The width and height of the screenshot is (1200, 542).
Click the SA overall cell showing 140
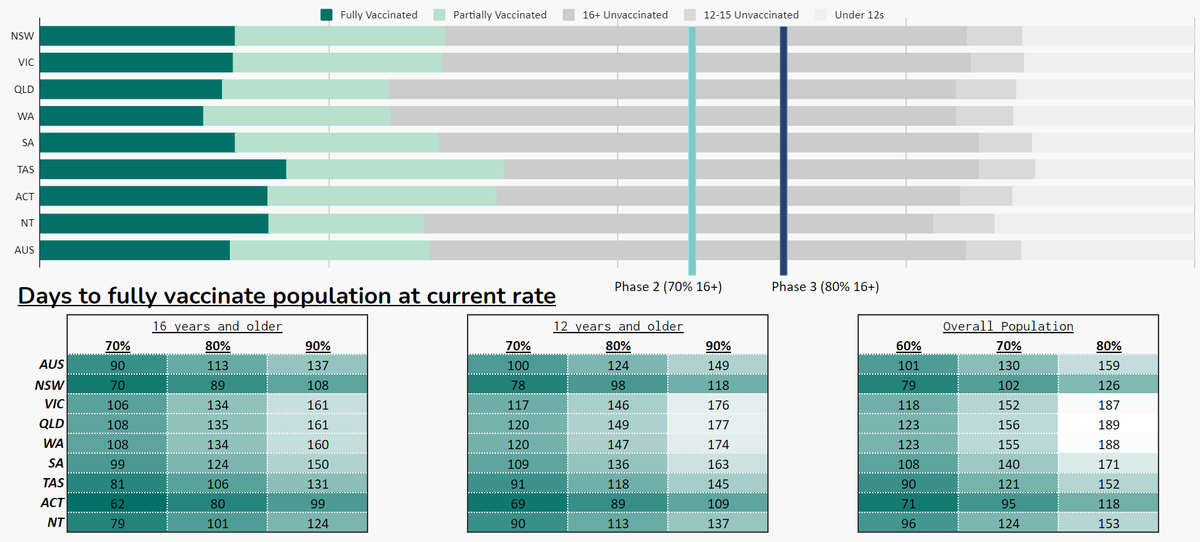tap(1008, 463)
